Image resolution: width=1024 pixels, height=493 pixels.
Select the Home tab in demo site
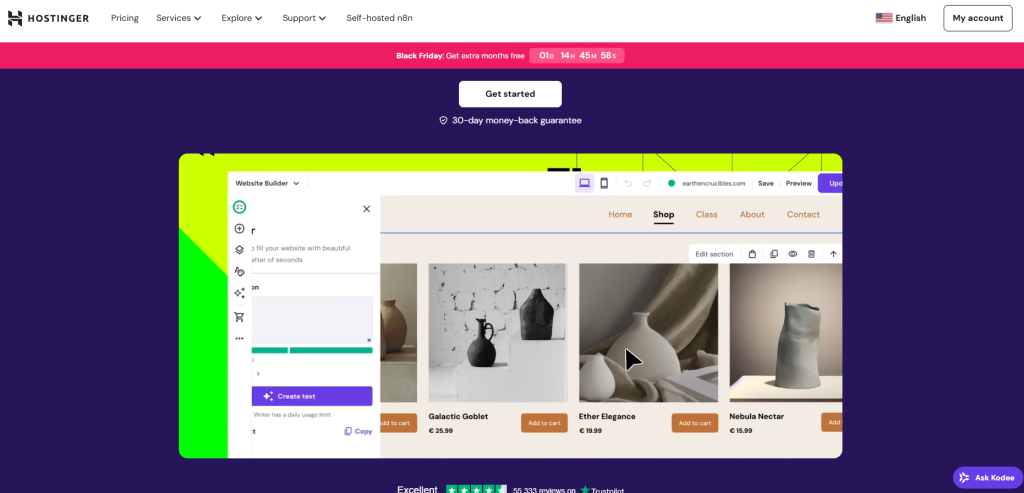620,214
